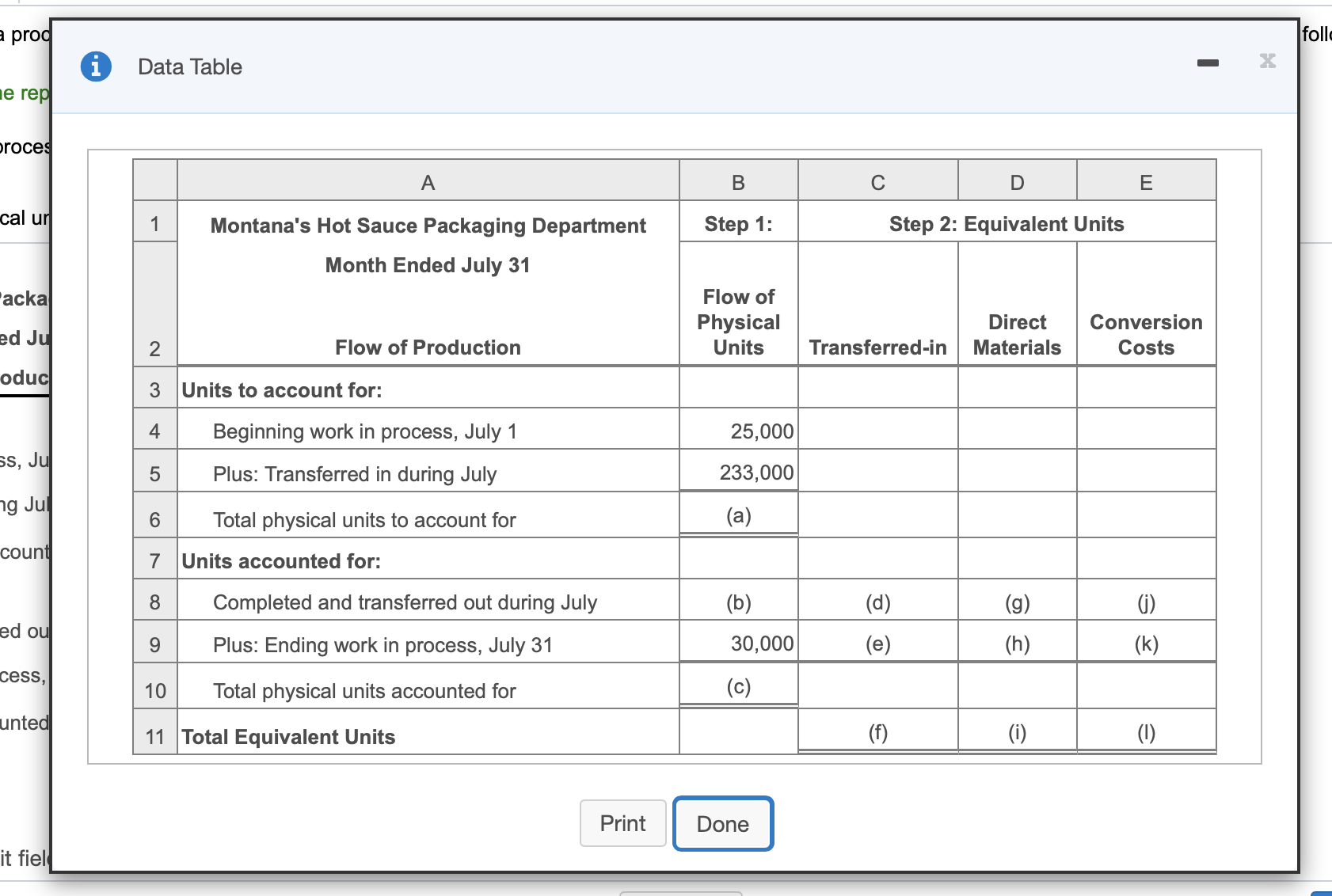Click the Flow of Production header cell
The width and height of the screenshot is (1332, 896).
[x=427, y=347]
